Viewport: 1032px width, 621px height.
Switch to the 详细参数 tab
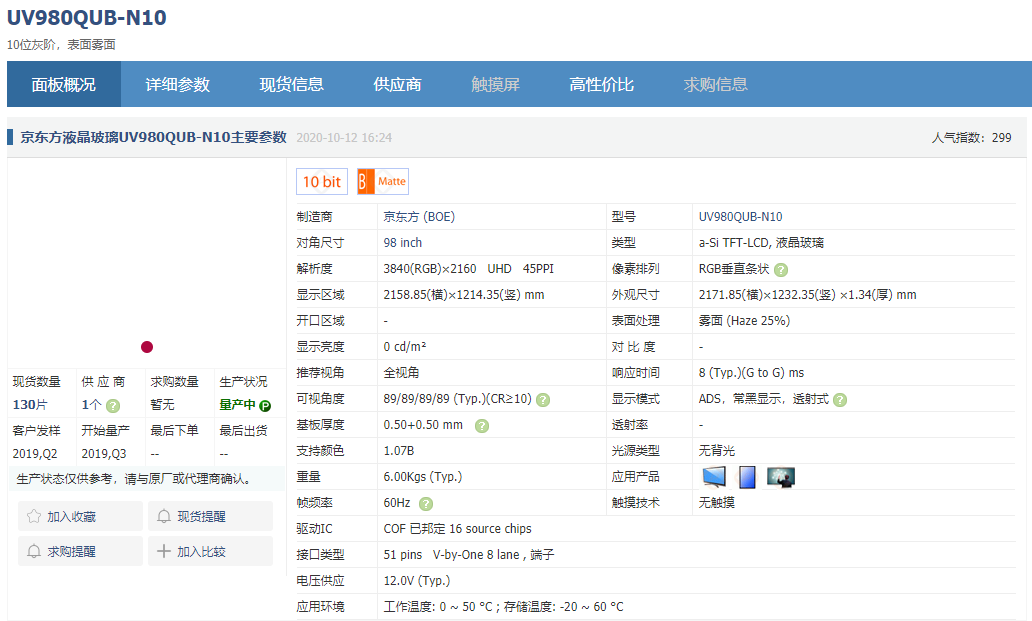click(178, 85)
